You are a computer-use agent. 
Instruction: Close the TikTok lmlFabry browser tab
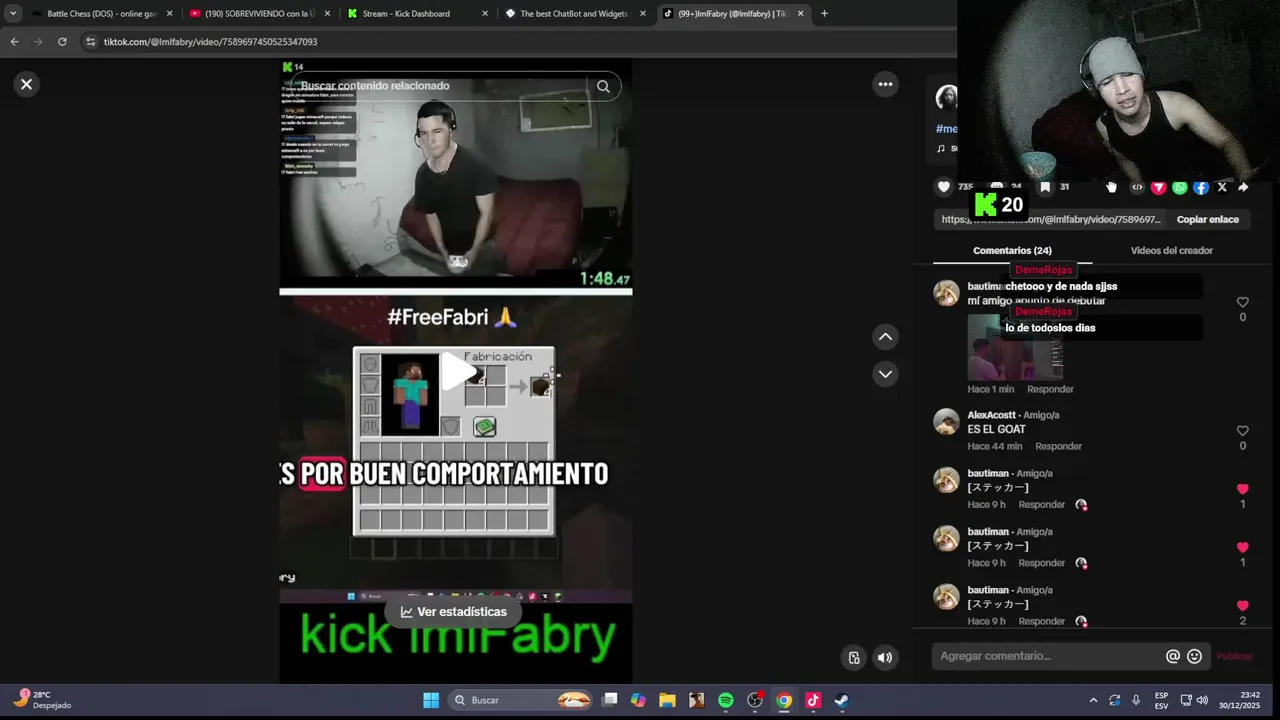click(800, 14)
